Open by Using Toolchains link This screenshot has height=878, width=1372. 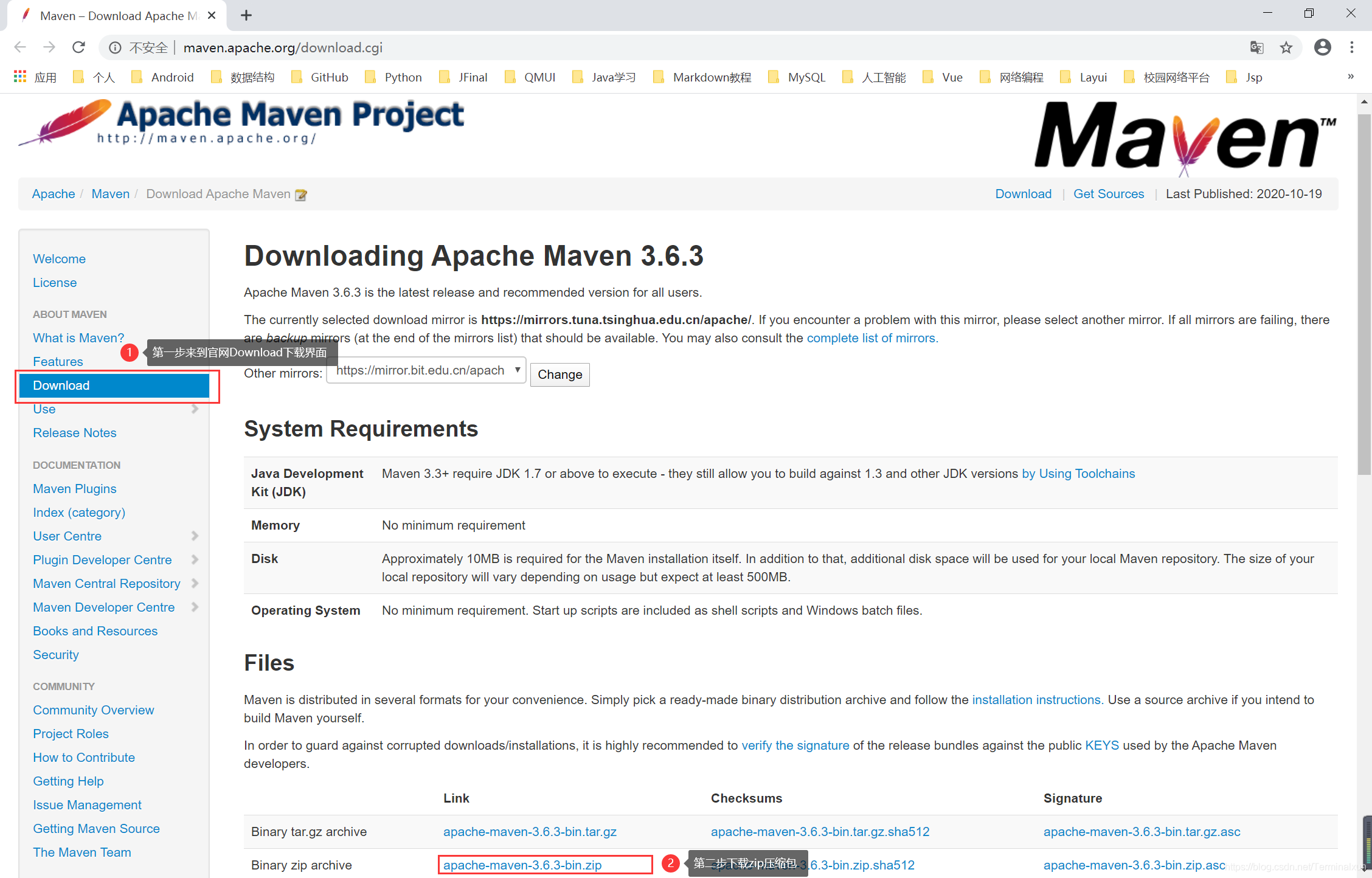1078,474
